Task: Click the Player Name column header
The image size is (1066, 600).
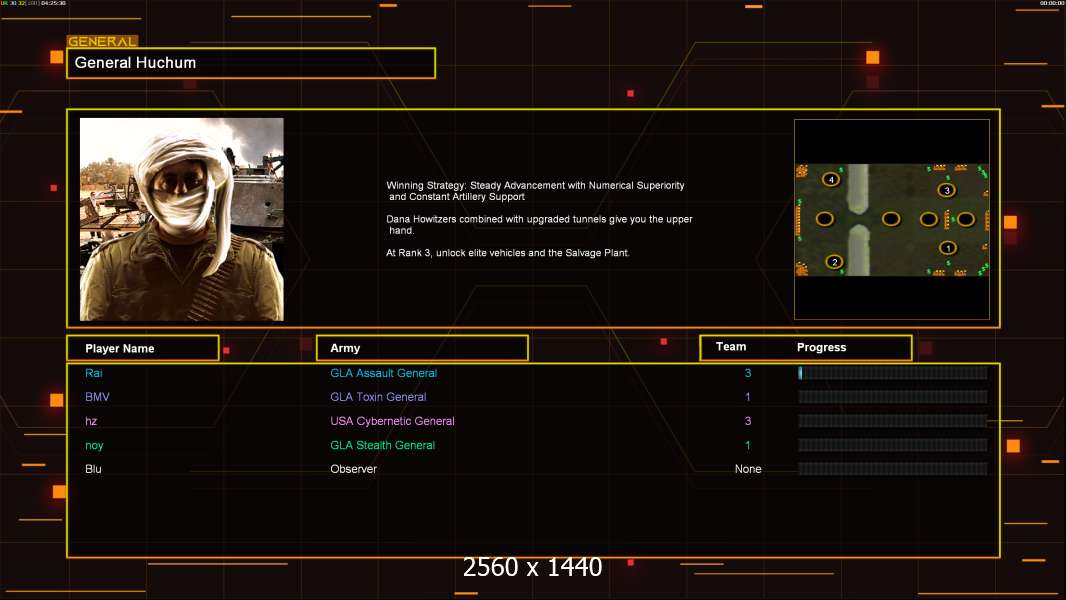Action: point(143,348)
